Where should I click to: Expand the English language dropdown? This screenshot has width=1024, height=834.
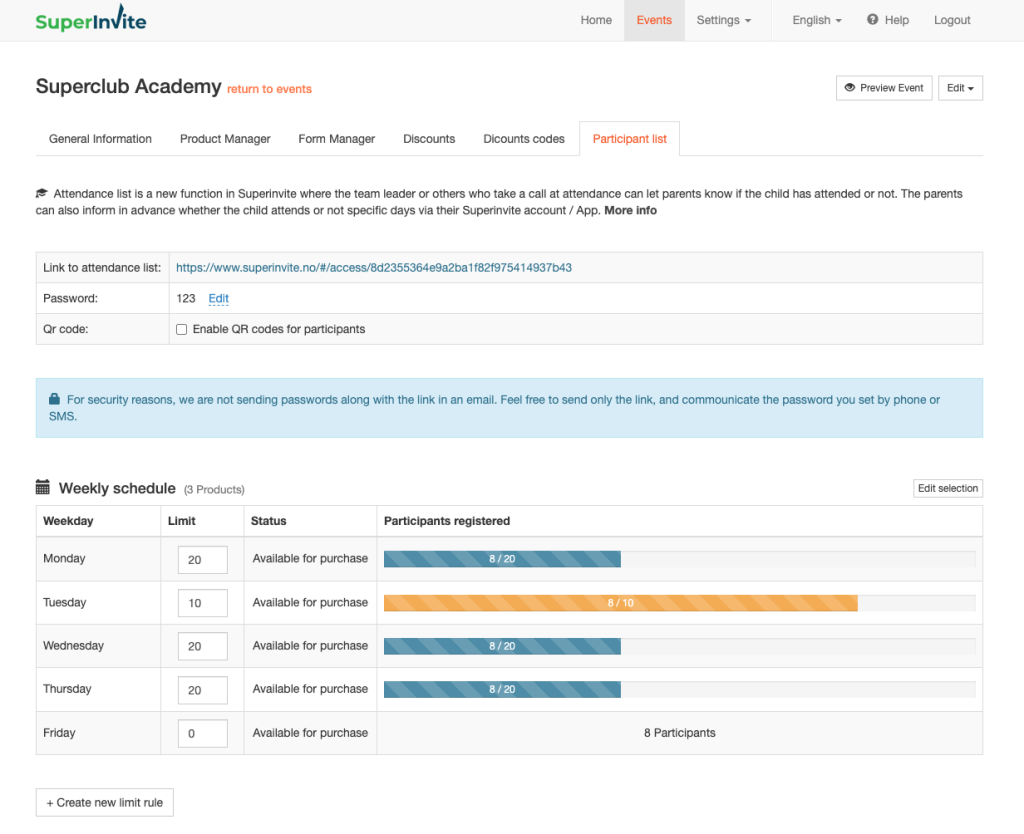pos(816,20)
